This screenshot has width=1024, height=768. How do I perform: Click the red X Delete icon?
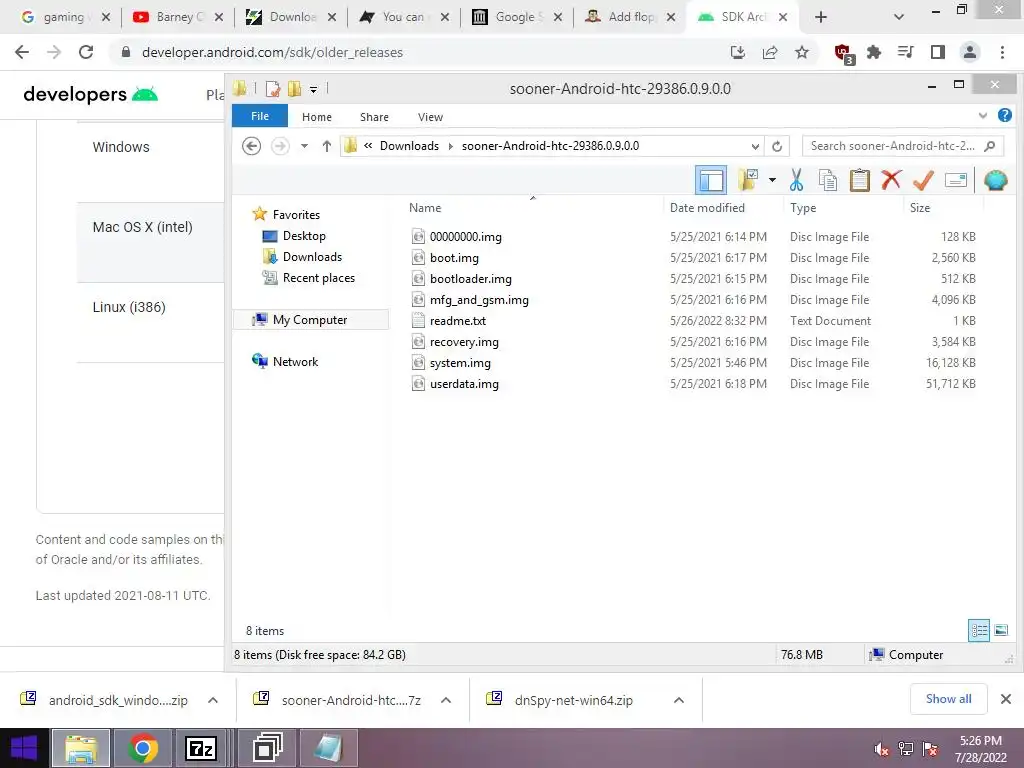click(891, 180)
